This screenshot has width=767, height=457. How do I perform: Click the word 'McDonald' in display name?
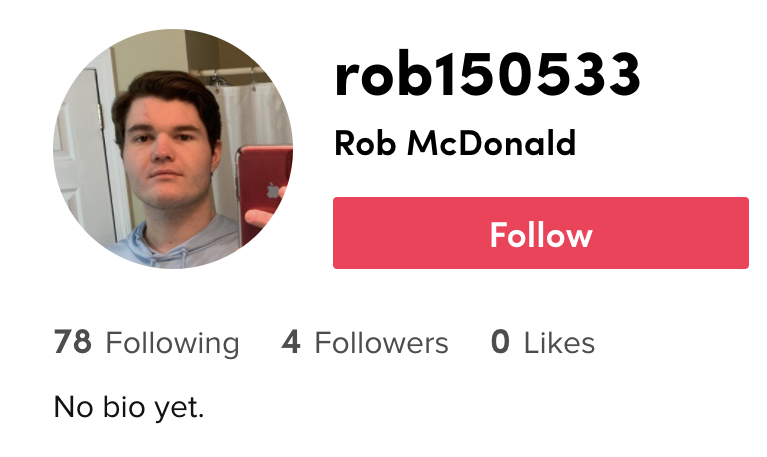coord(491,143)
